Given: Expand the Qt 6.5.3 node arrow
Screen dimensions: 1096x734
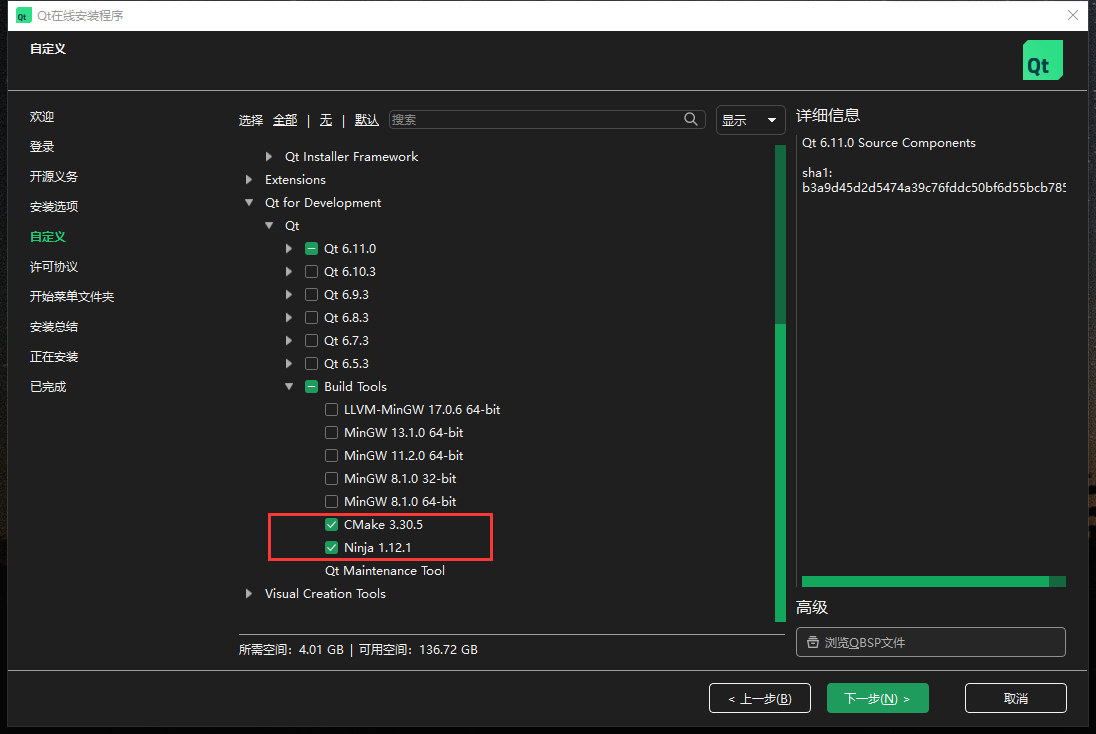Looking at the screenshot, I should pyautogui.click(x=289, y=364).
